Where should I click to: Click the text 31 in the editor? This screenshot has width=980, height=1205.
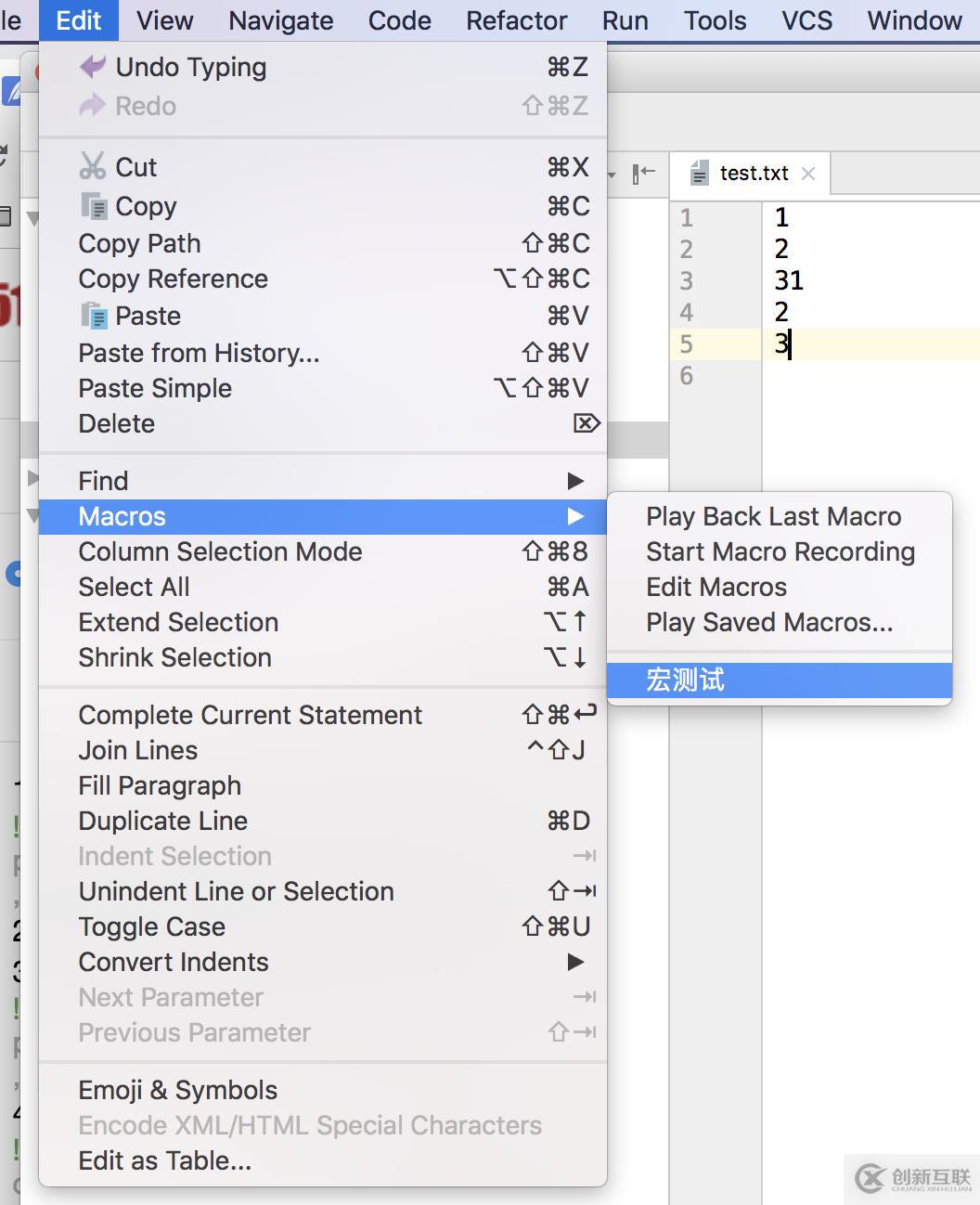pos(789,280)
